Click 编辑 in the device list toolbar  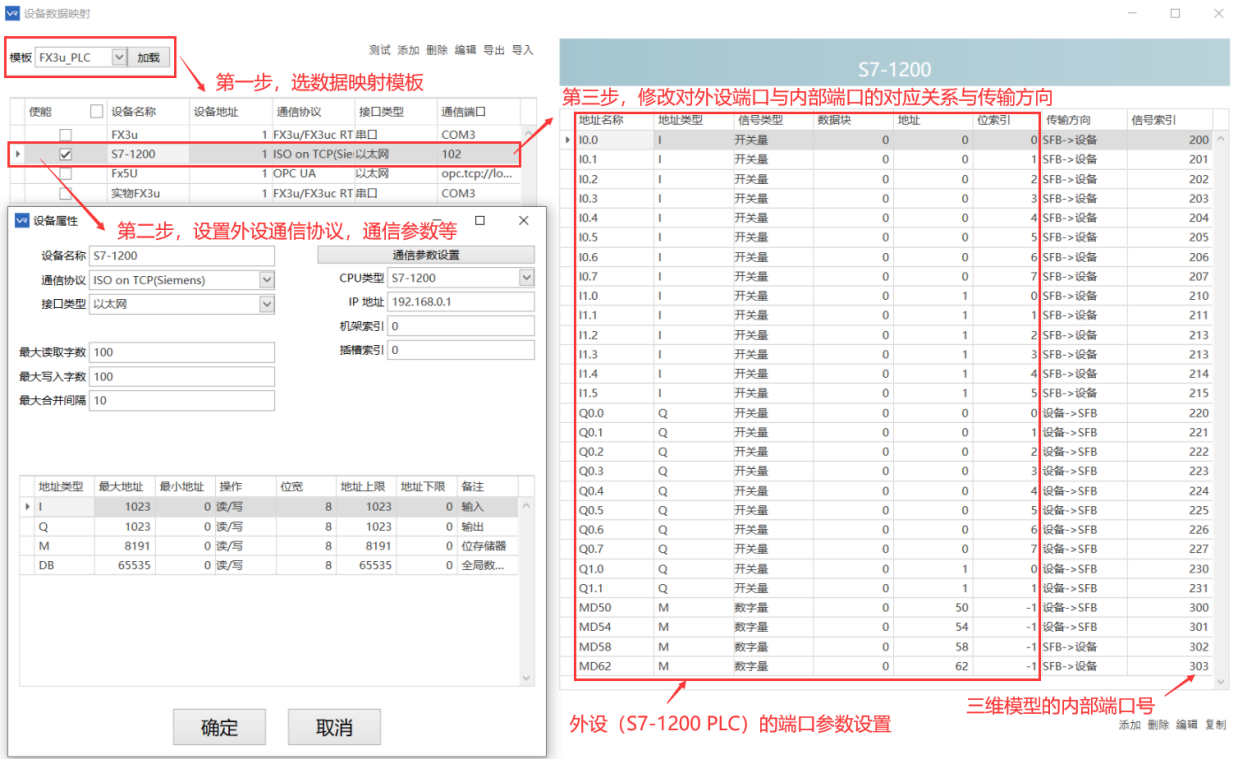[x=465, y=50]
